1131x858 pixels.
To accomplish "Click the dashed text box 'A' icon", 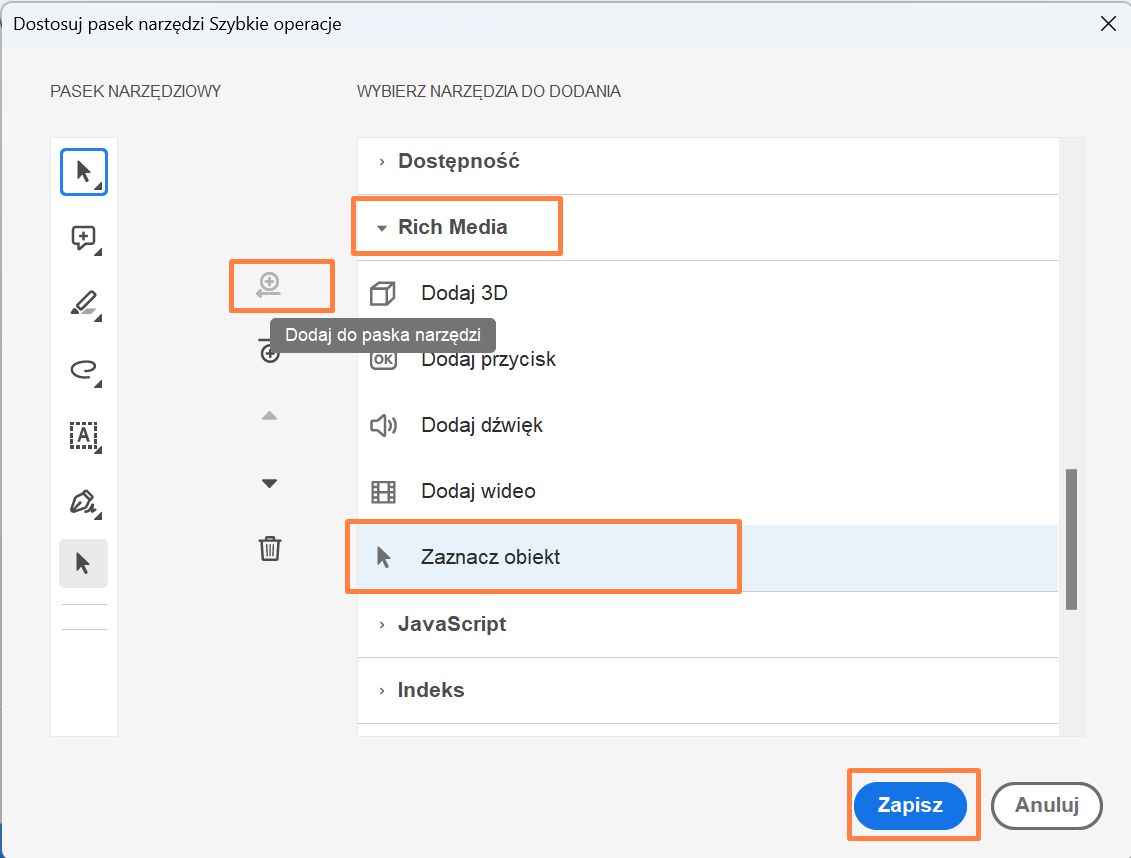I will click(84, 435).
